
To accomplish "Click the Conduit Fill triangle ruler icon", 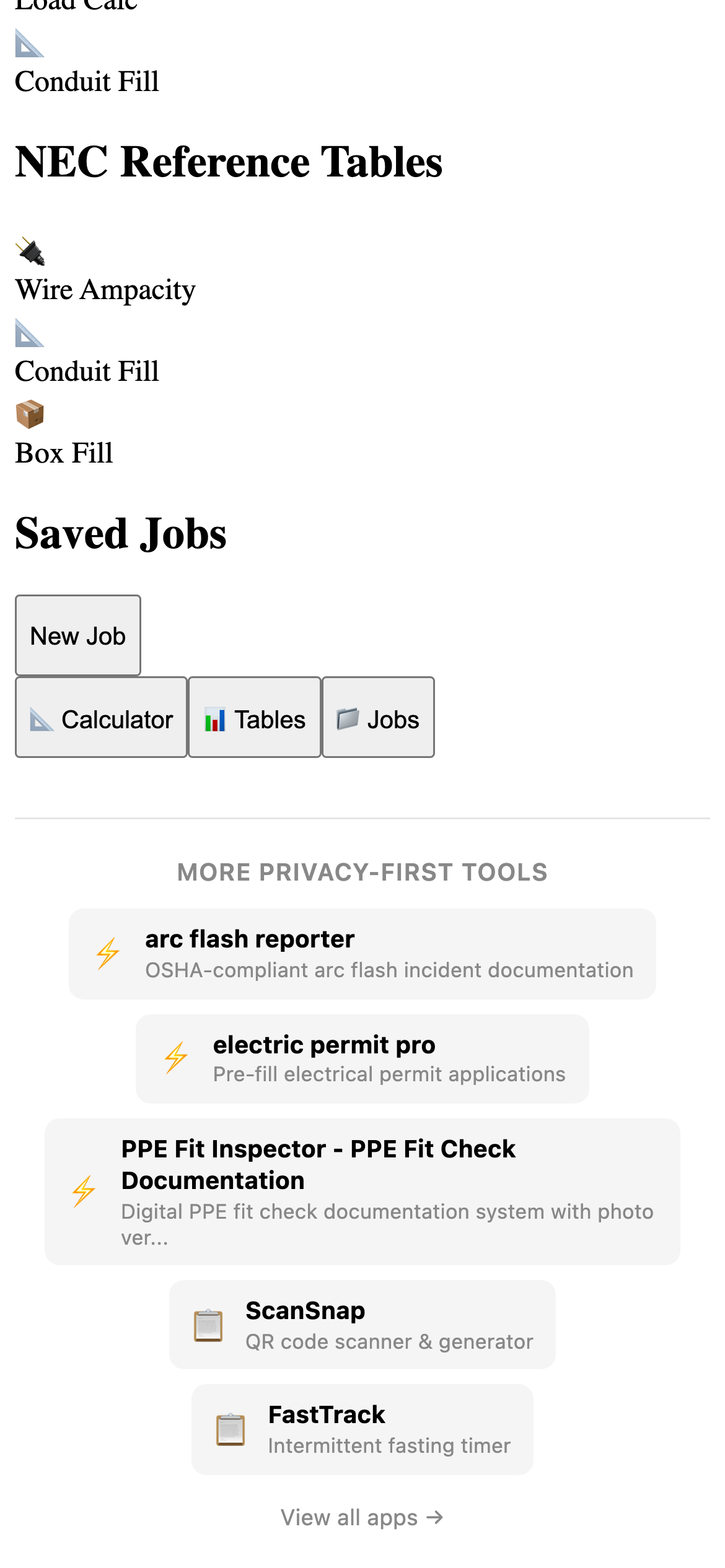I will 29,333.
